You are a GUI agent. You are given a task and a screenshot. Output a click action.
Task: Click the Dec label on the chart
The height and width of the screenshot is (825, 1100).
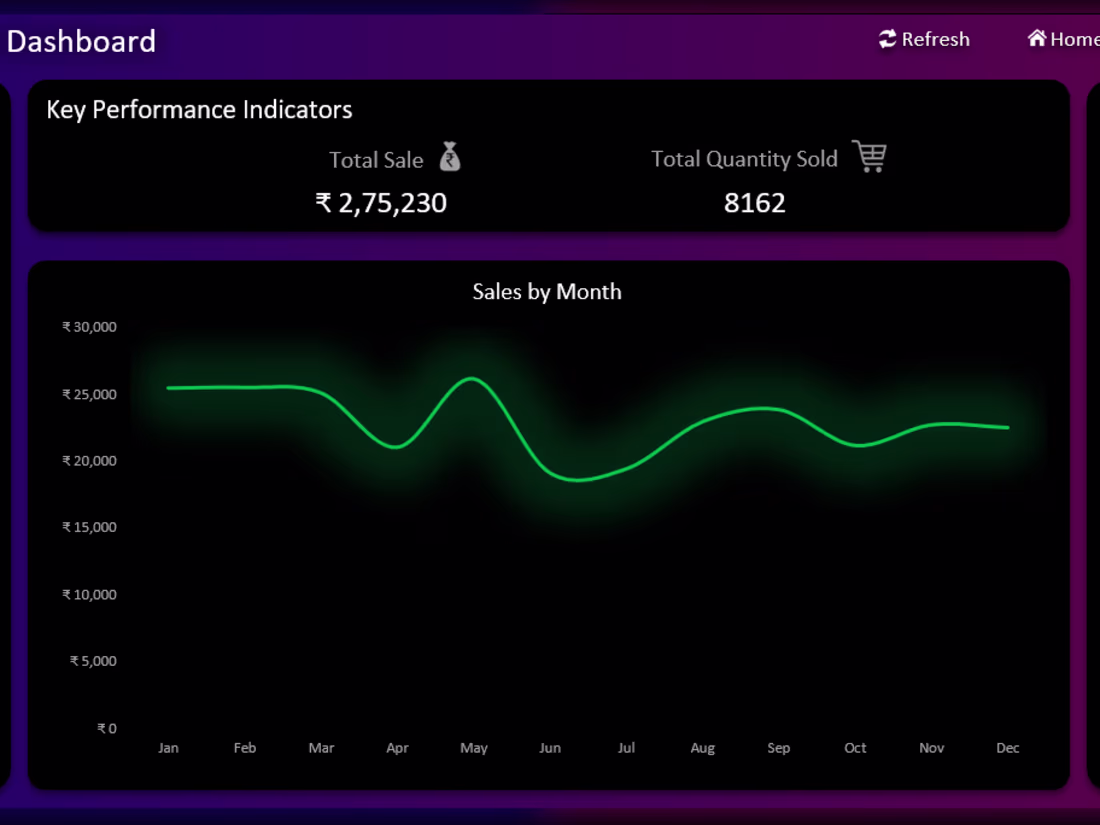[x=1008, y=747]
